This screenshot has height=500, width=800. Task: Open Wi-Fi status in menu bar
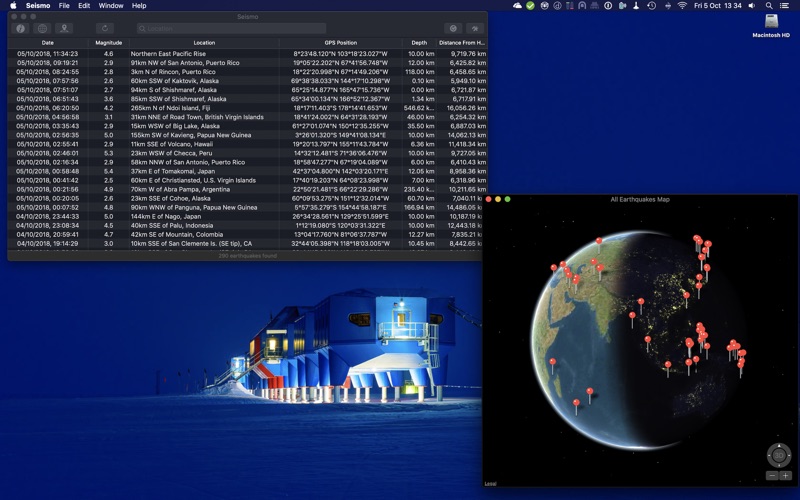[x=682, y=6]
